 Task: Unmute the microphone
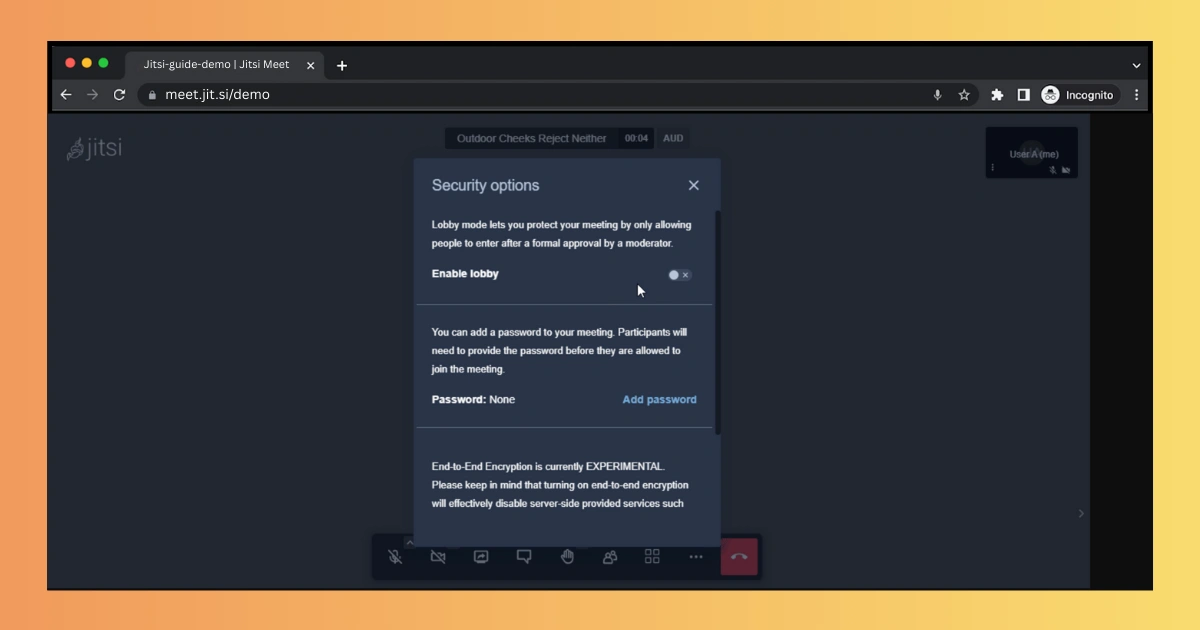395,557
